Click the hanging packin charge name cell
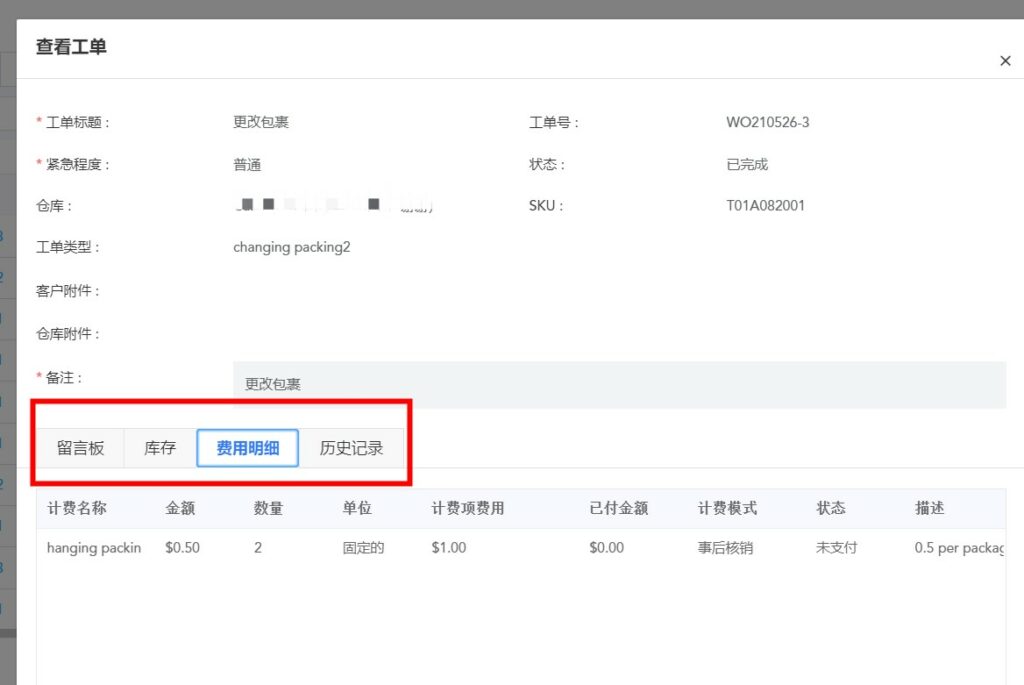 point(94,547)
